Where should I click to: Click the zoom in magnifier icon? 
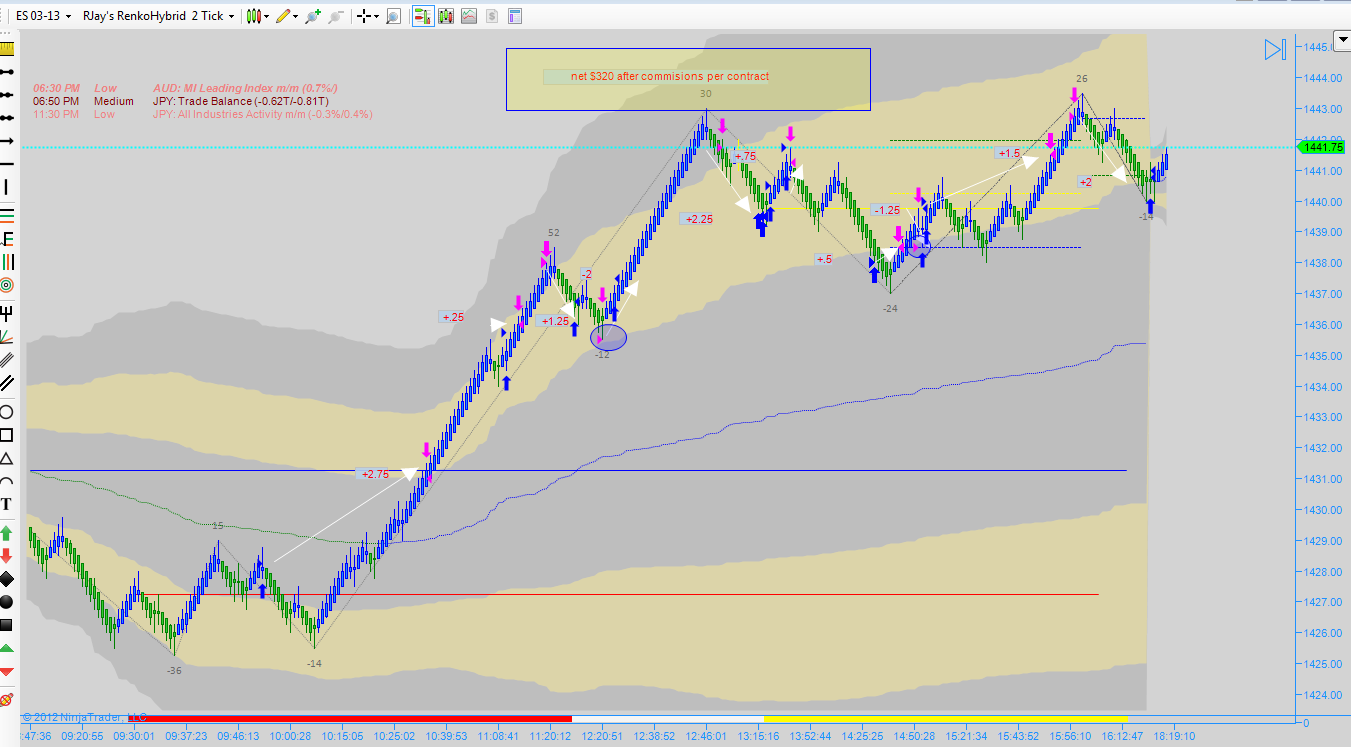[x=313, y=16]
